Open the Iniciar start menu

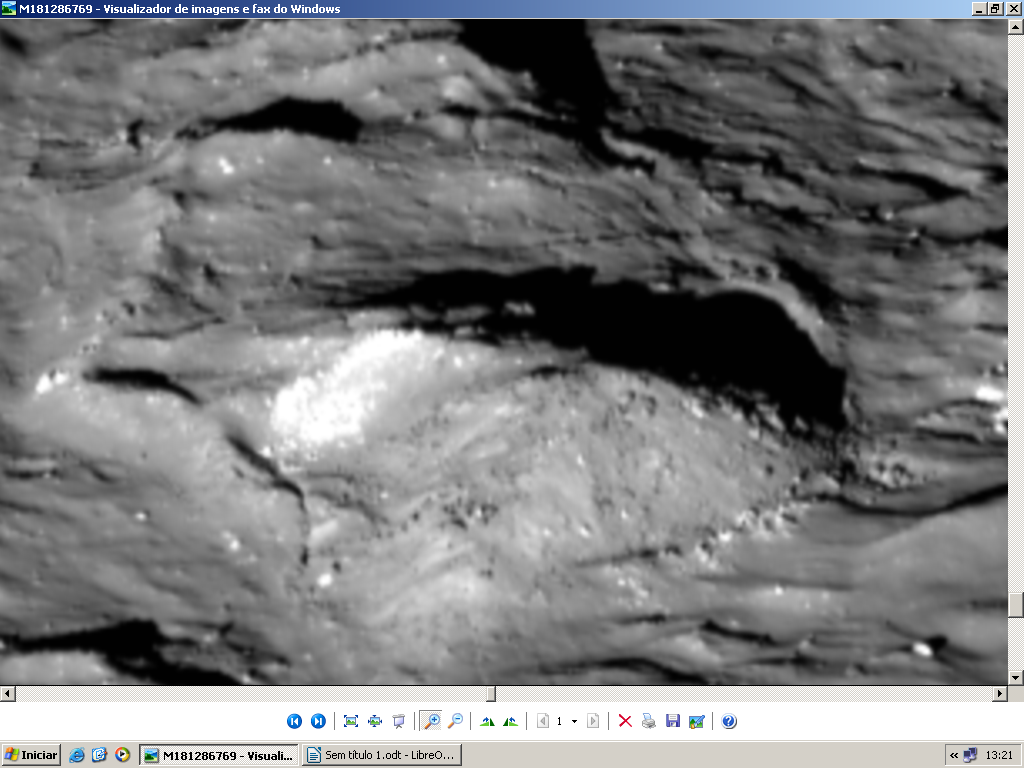(x=31, y=755)
